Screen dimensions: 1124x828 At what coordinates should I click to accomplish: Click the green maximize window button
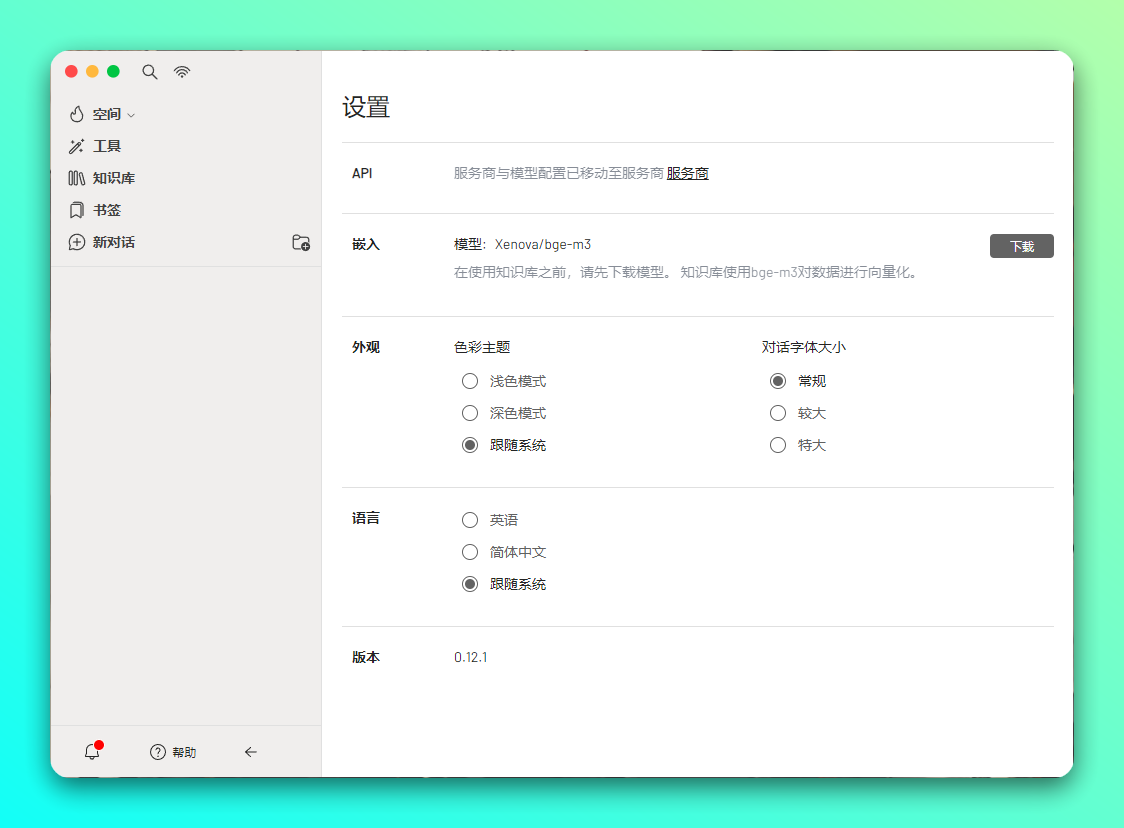113,71
